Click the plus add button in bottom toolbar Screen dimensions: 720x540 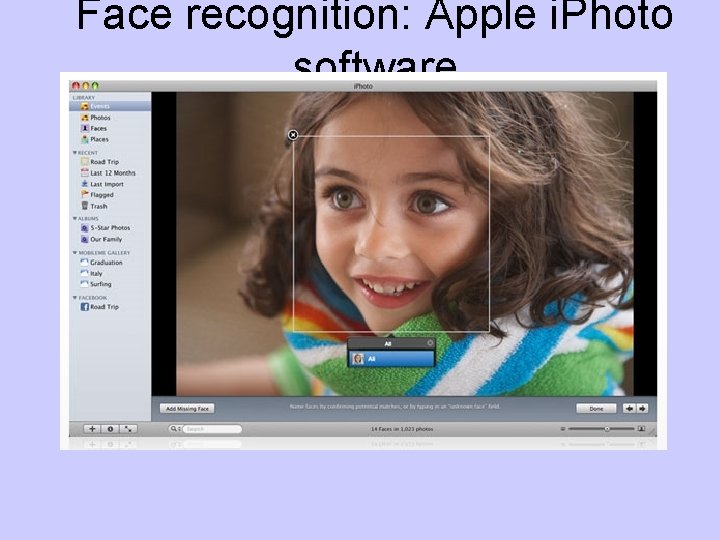tap(92, 429)
